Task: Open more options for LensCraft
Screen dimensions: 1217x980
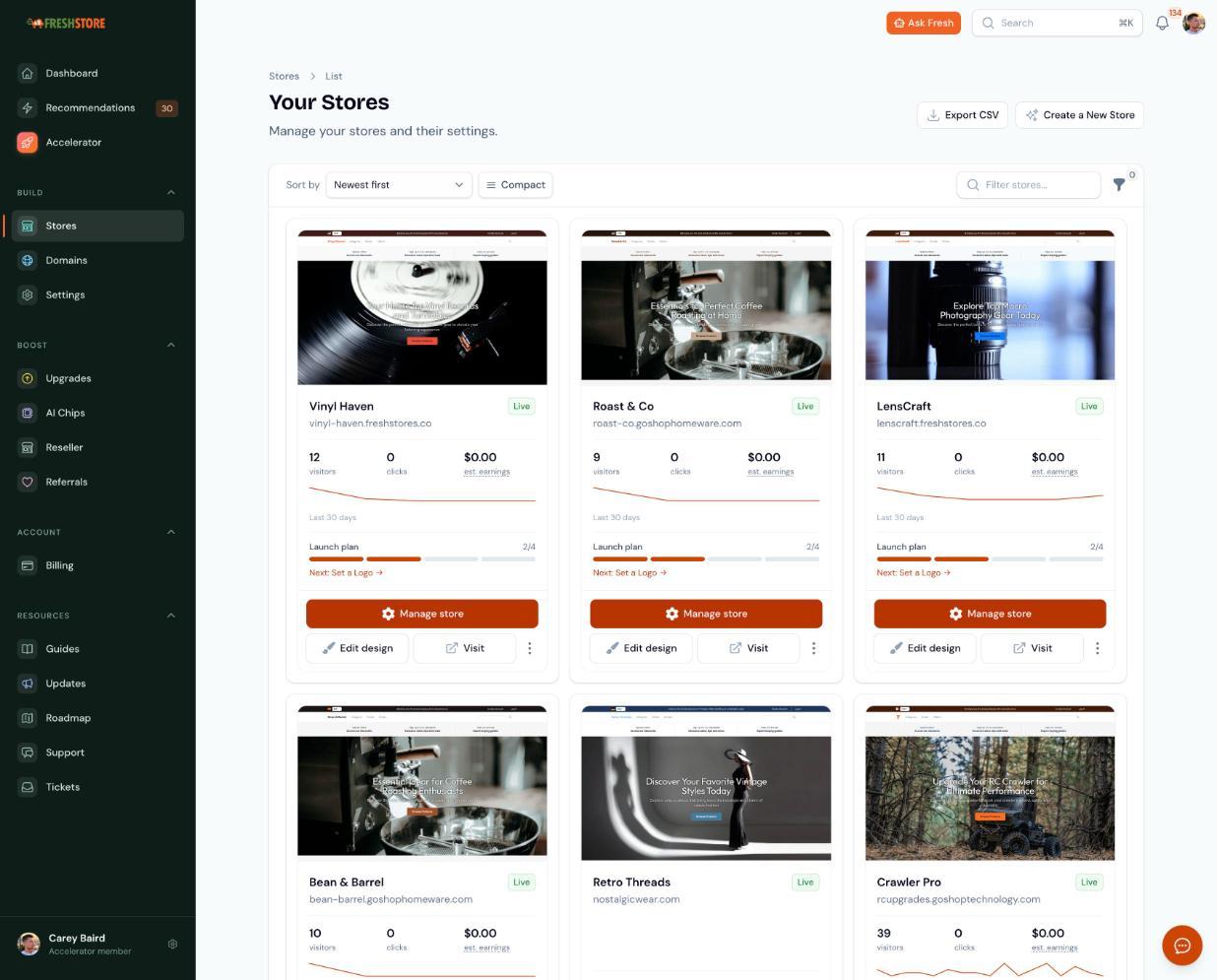Action: click(x=1097, y=648)
